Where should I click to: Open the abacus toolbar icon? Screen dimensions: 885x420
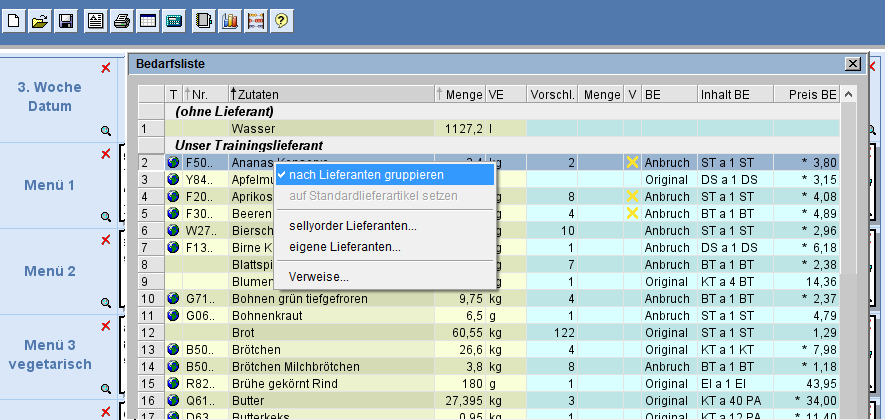(255, 20)
